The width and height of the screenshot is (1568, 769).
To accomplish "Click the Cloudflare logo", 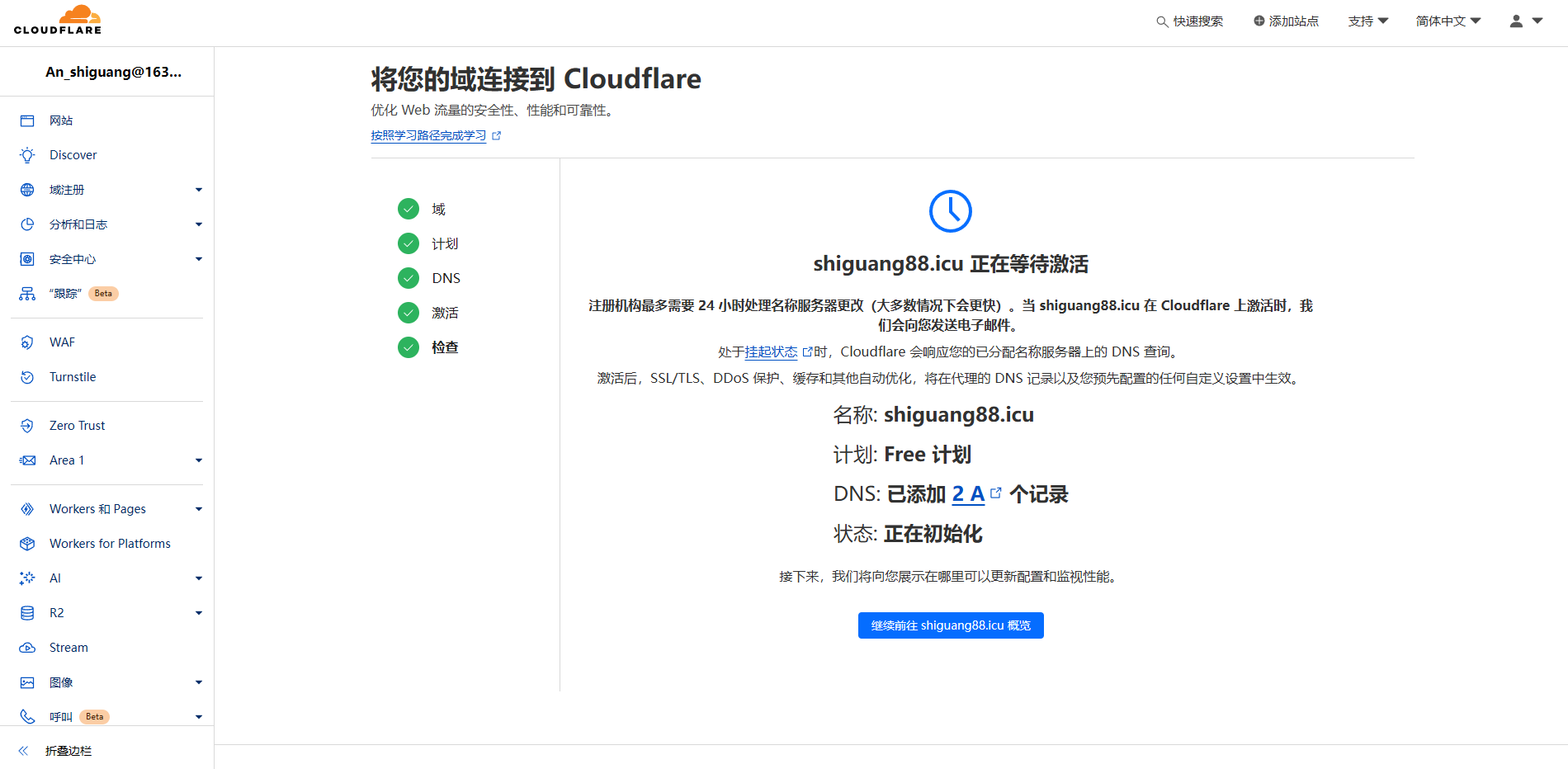I will pos(58,20).
